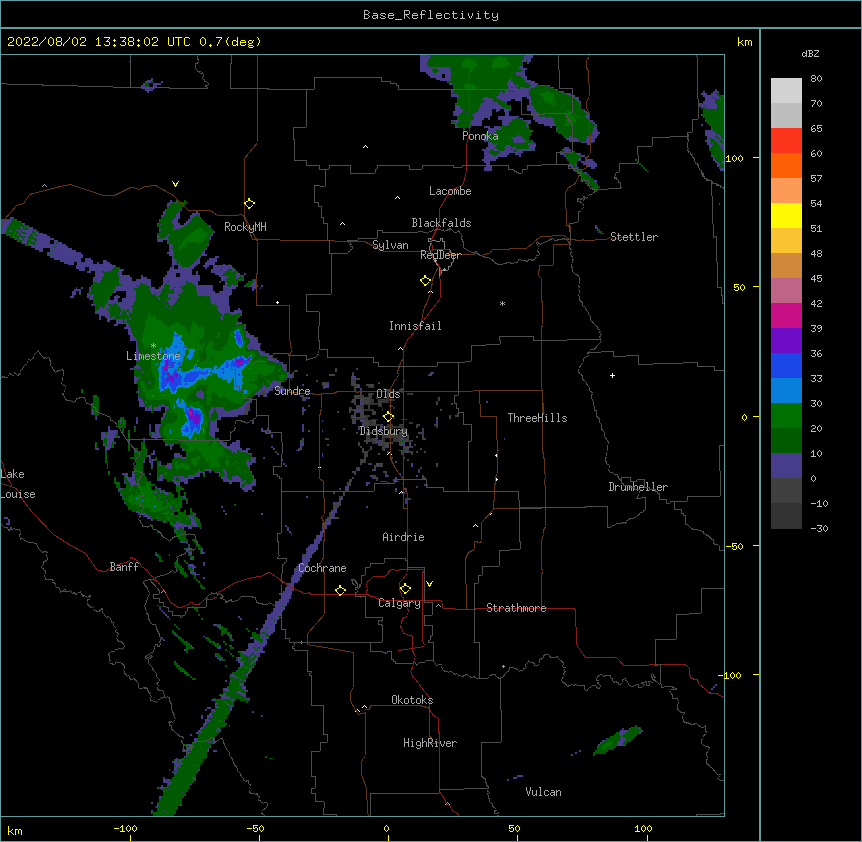Click the yellow diamond marker above Calgary label
862x842 pixels.
[x=405, y=589]
